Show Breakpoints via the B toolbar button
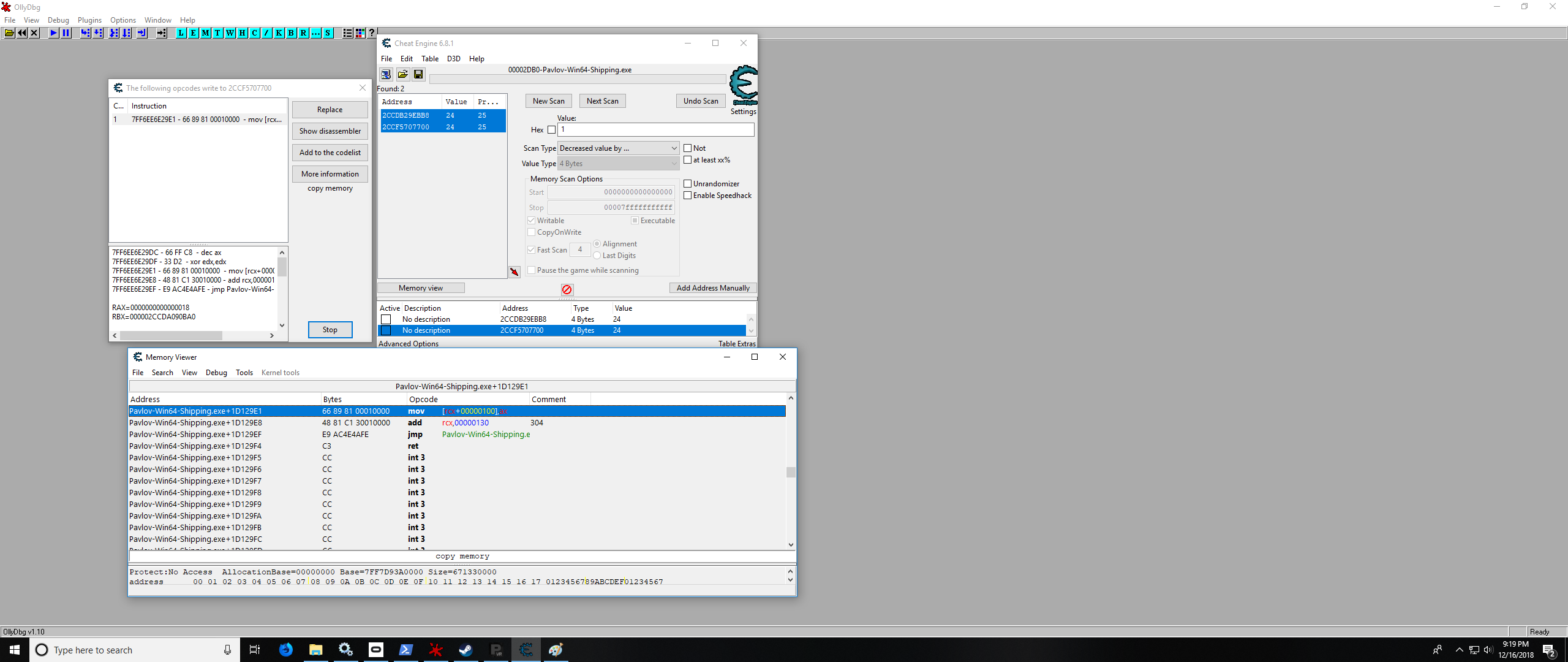This screenshot has width=1568, height=662. pyautogui.click(x=292, y=33)
